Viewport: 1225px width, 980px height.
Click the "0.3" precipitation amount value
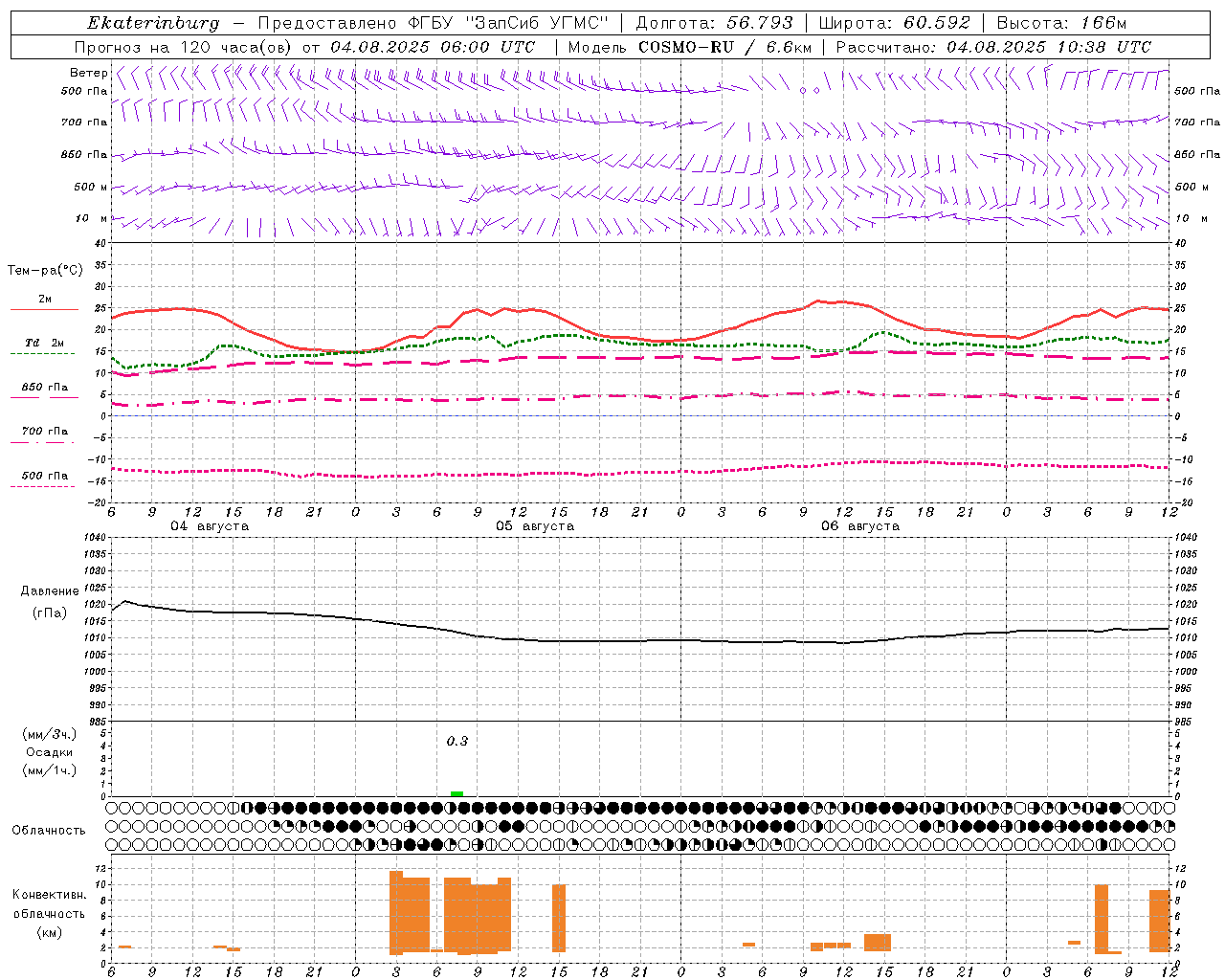tap(457, 741)
